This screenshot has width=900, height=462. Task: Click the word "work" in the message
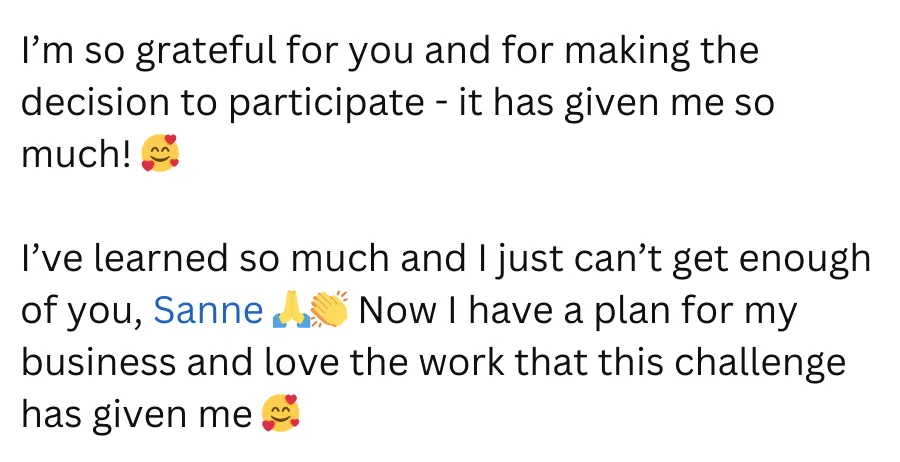[x=461, y=362]
